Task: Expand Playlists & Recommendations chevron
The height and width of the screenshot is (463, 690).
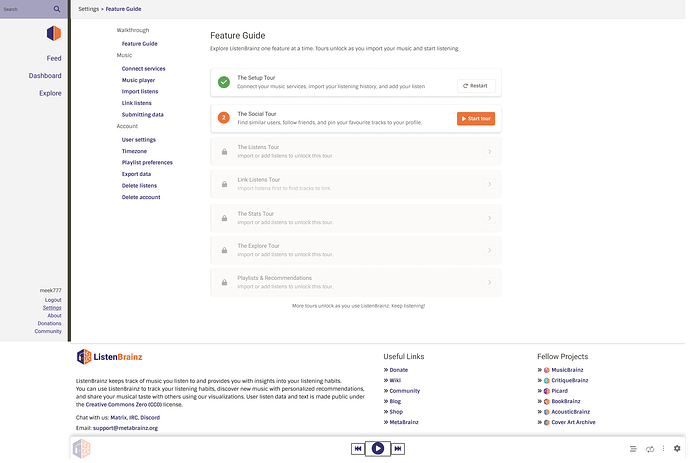Action: click(x=489, y=283)
